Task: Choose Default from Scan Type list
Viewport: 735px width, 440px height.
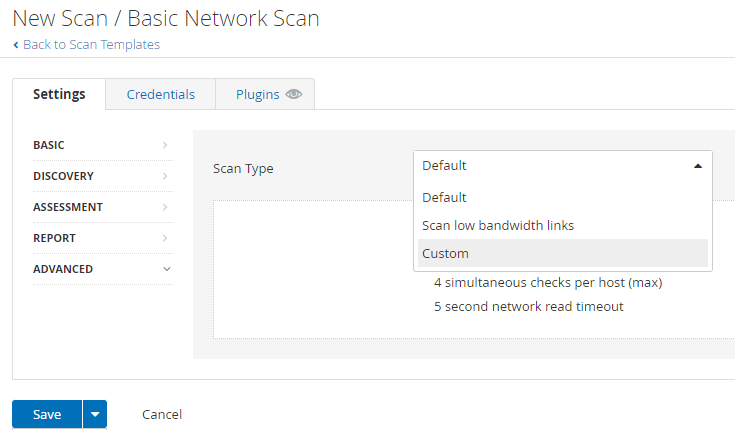Action: tap(444, 197)
